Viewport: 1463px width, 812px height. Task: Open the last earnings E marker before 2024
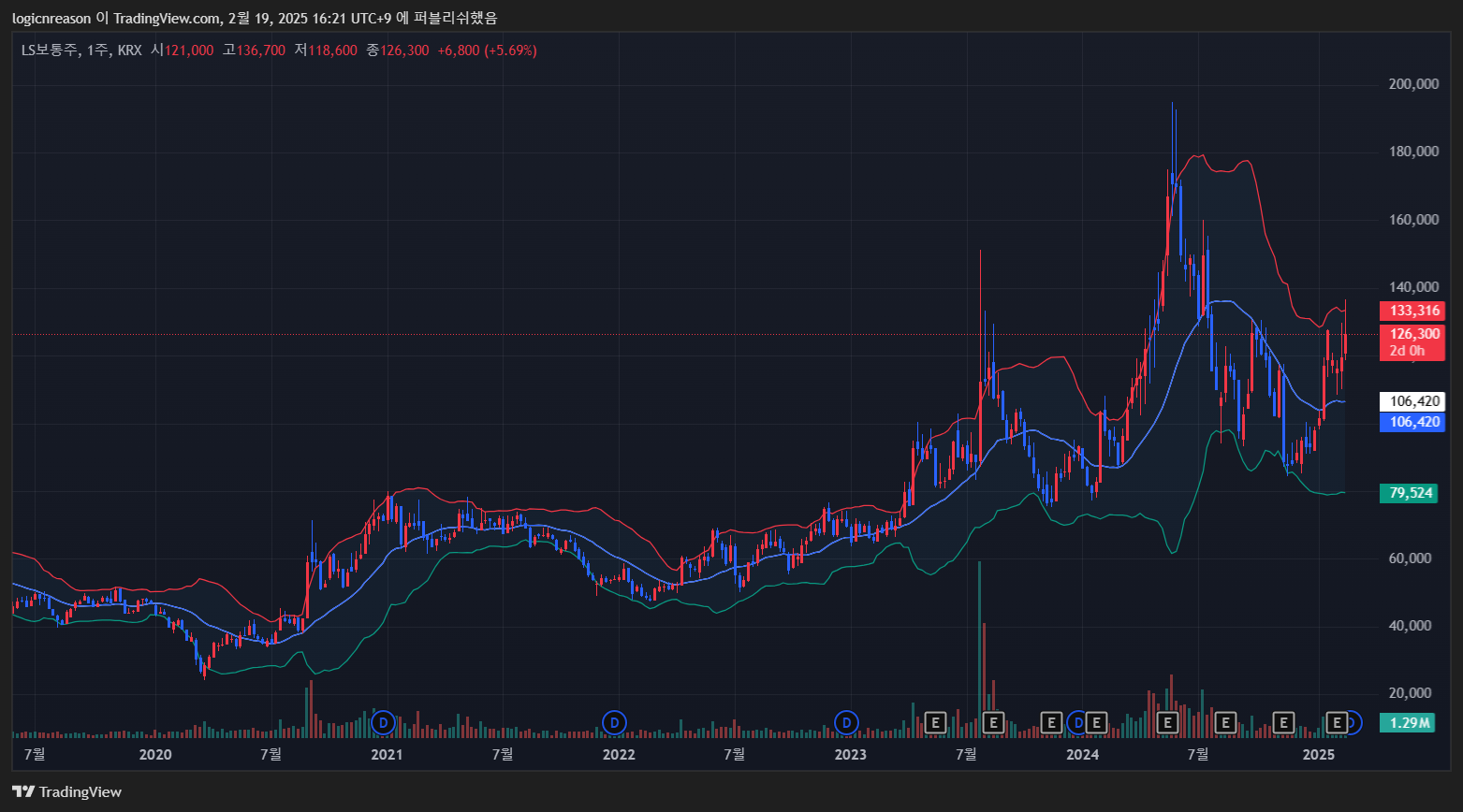pos(1051,722)
